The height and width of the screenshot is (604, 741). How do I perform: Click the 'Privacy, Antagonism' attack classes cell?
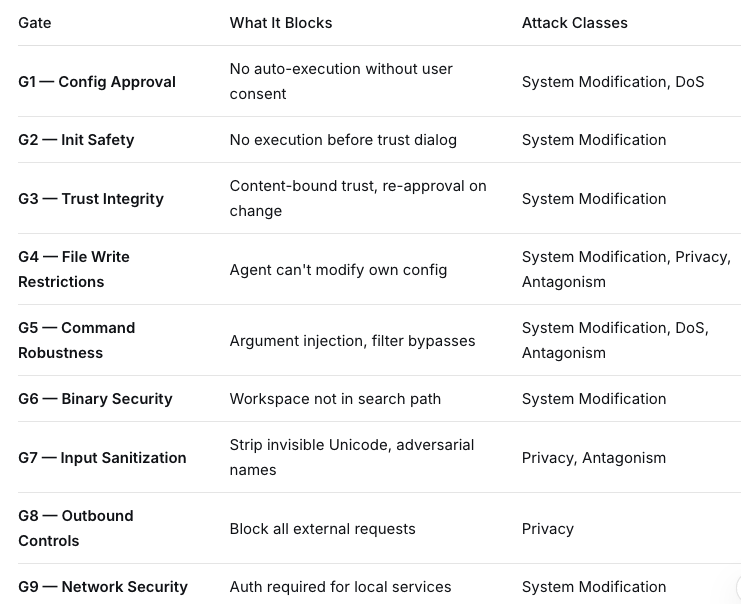(x=594, y=457)
